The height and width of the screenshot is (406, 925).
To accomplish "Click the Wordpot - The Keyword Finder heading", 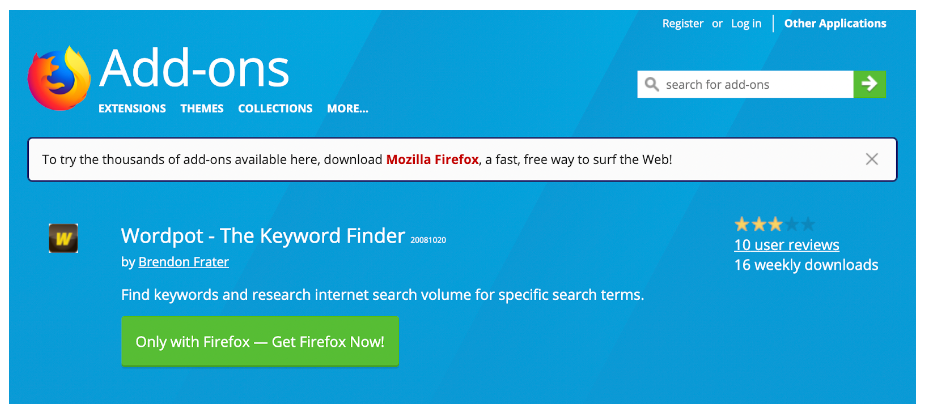I will (262, 236).
